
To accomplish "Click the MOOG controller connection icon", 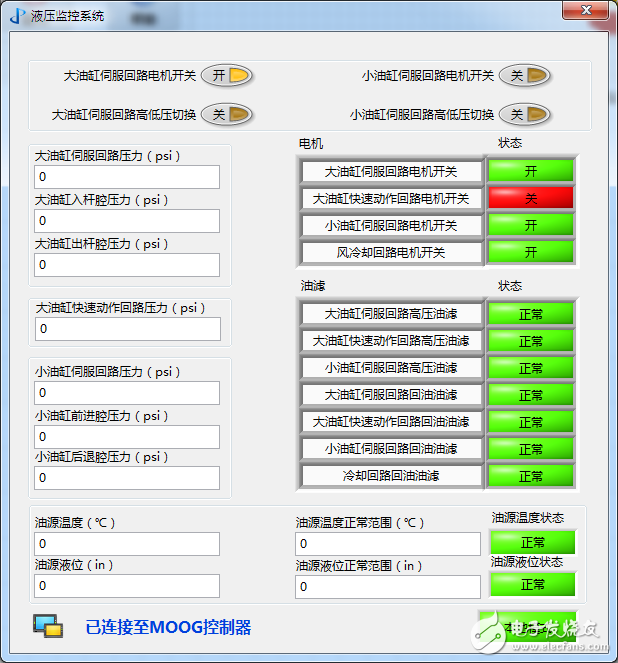I will coord(47,626).
